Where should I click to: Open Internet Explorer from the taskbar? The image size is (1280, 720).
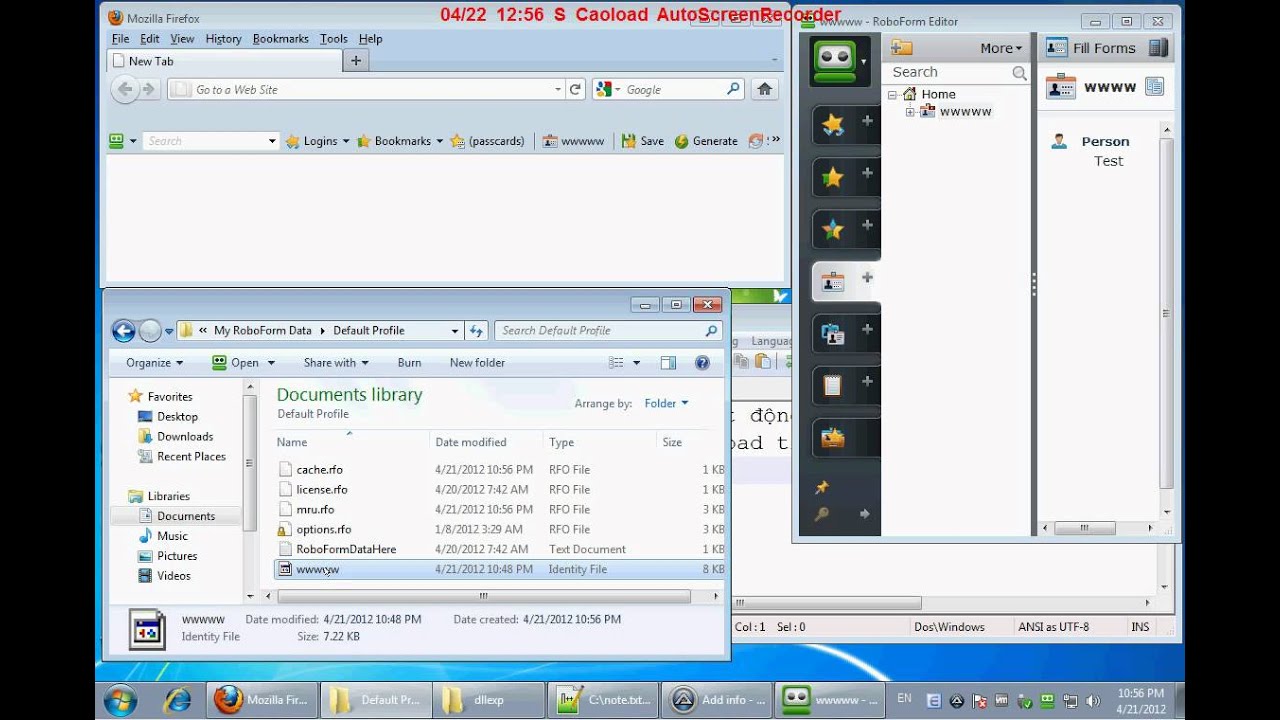coord(177,699)
